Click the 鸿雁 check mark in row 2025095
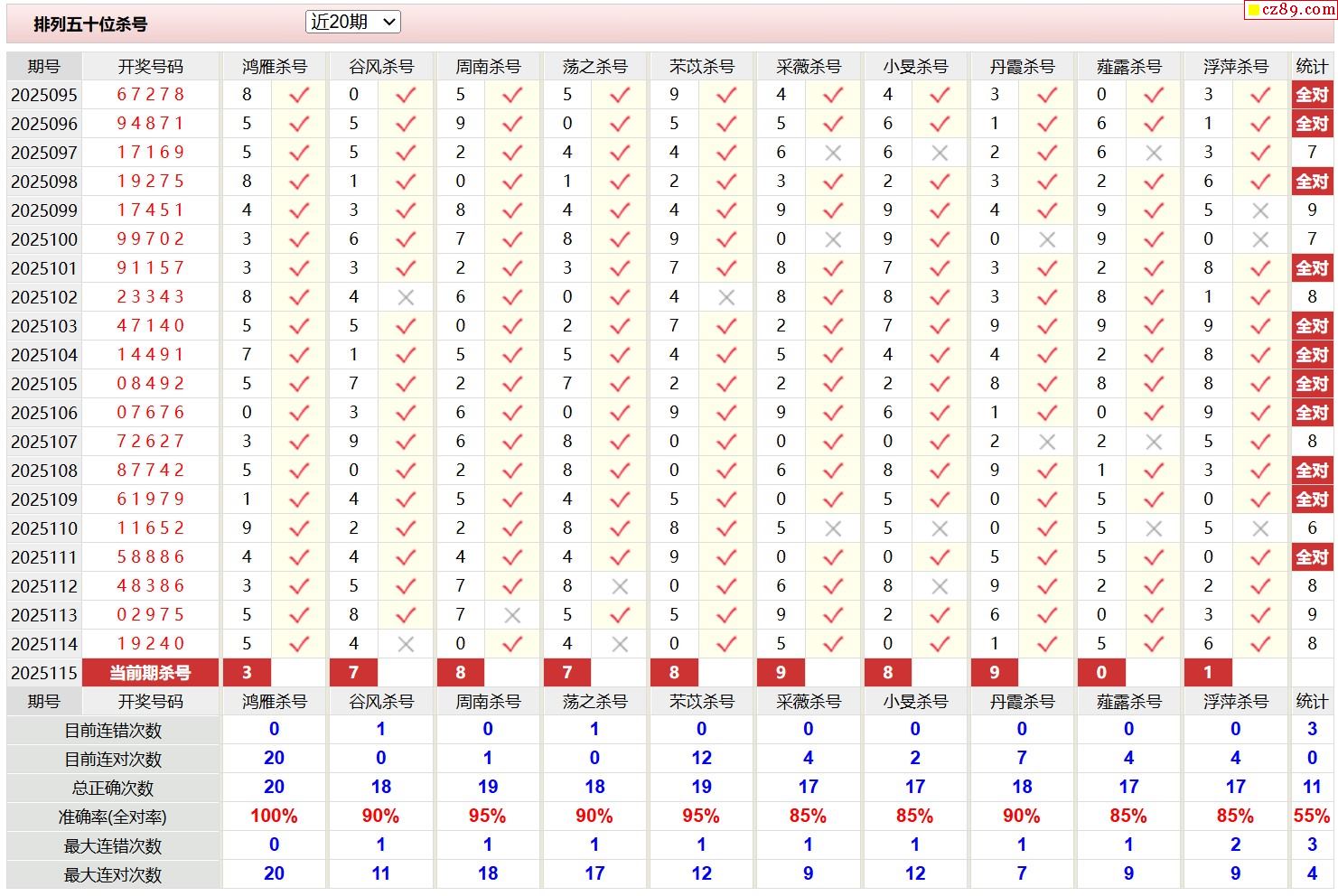Screen dimensions: 1338x896 [x=299, y=95]
